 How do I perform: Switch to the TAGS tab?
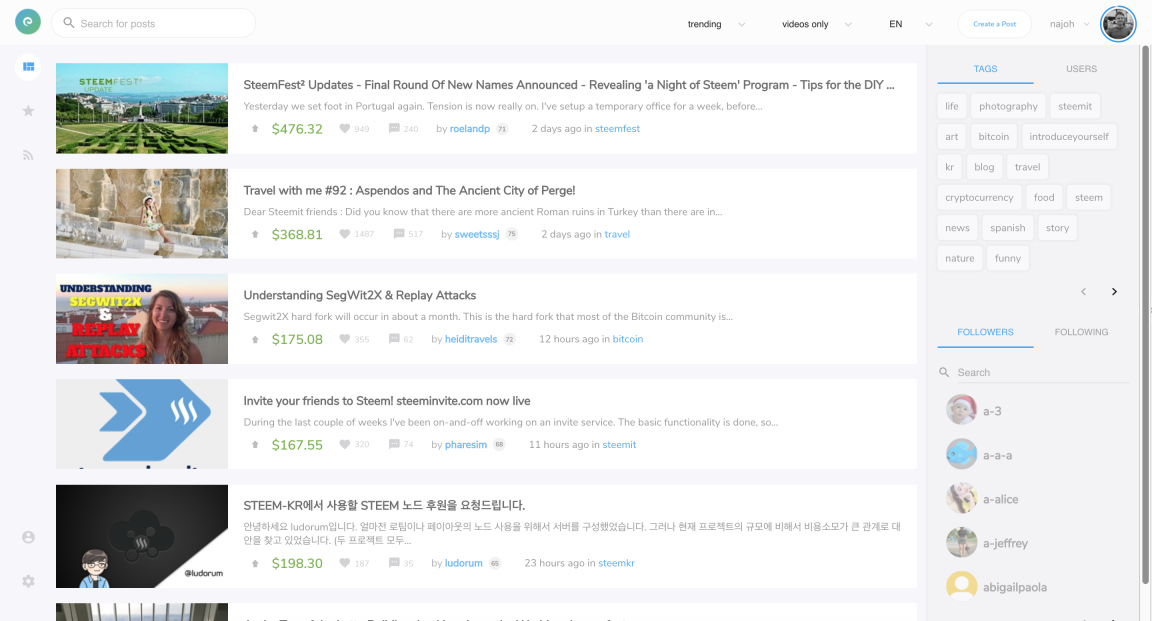tap(985, 69)
